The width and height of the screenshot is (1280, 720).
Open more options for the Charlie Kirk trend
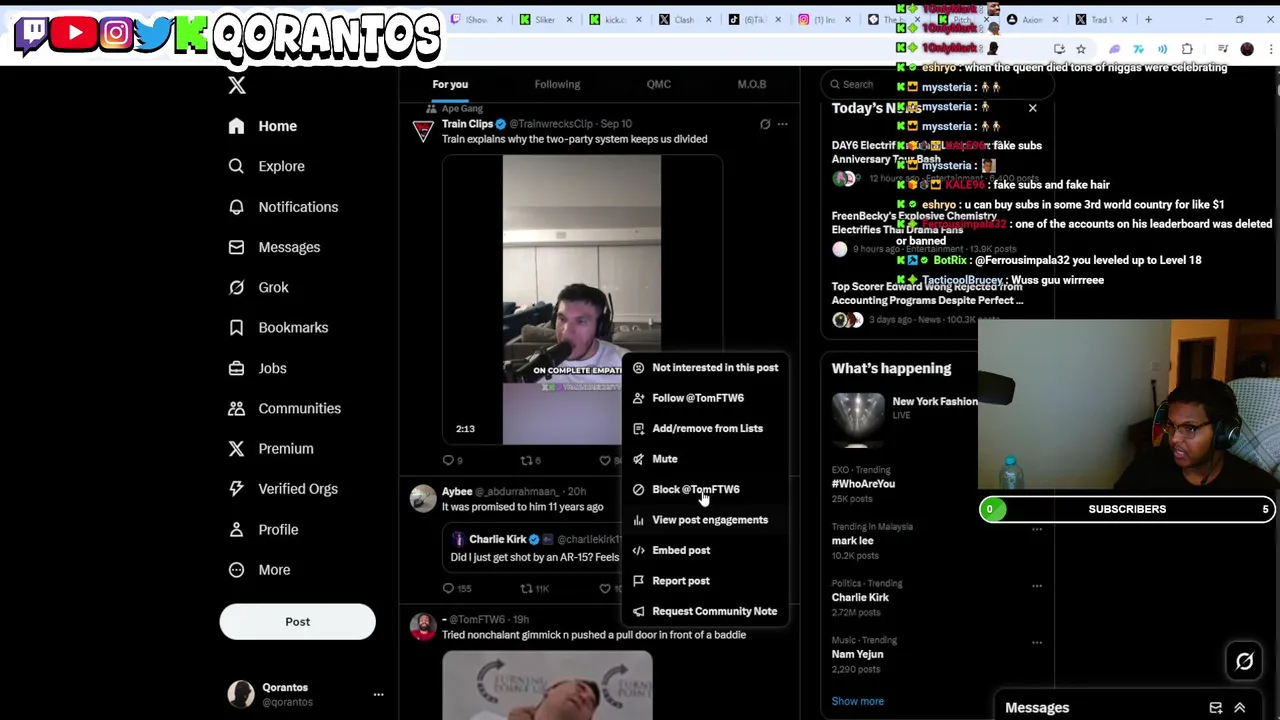click(1037, 585)
